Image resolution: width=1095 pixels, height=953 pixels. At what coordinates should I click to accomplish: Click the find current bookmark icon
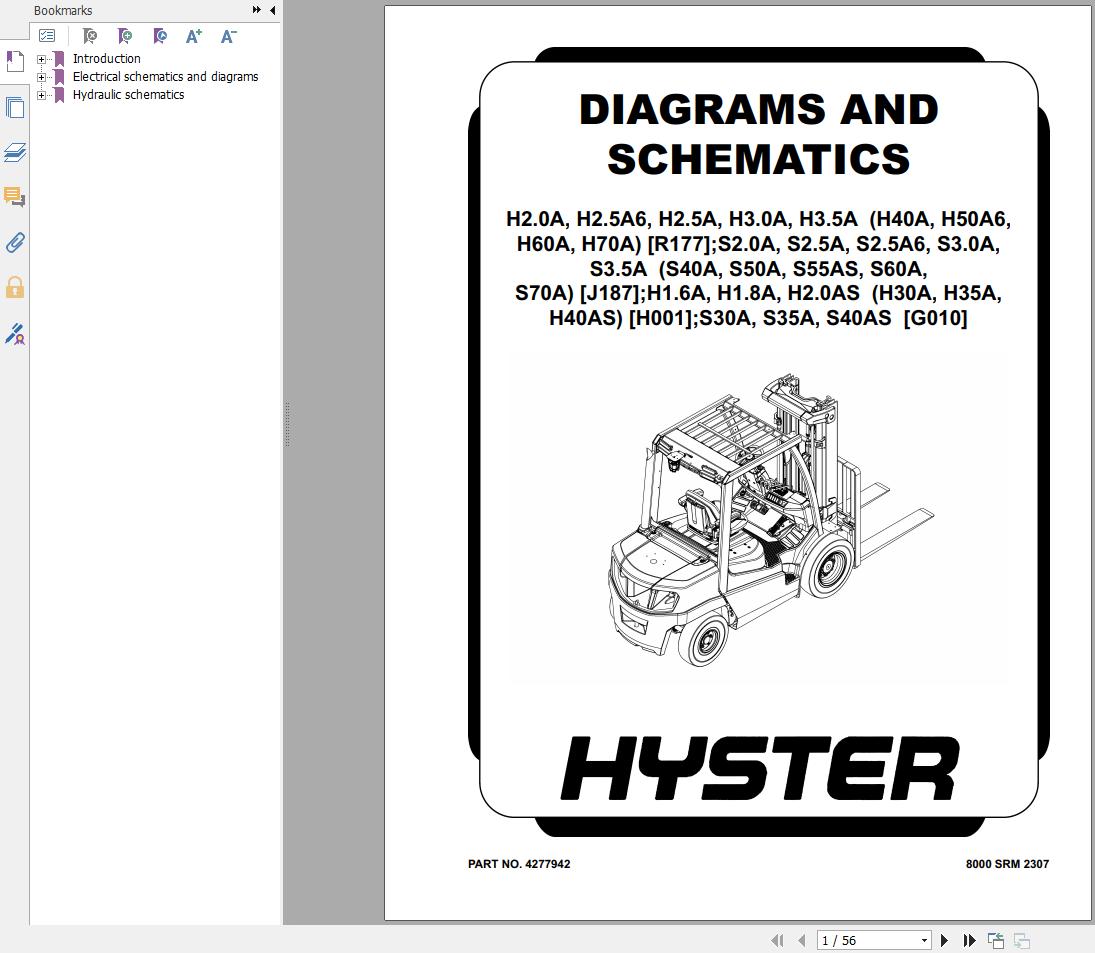(x=160, y=36)
